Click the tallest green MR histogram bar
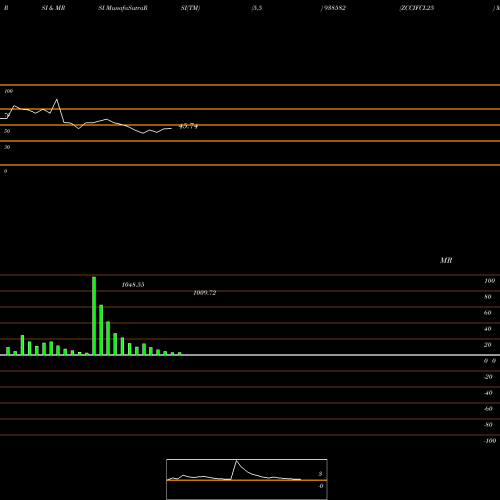The image size is (500, 500). (x=94, y=316)
